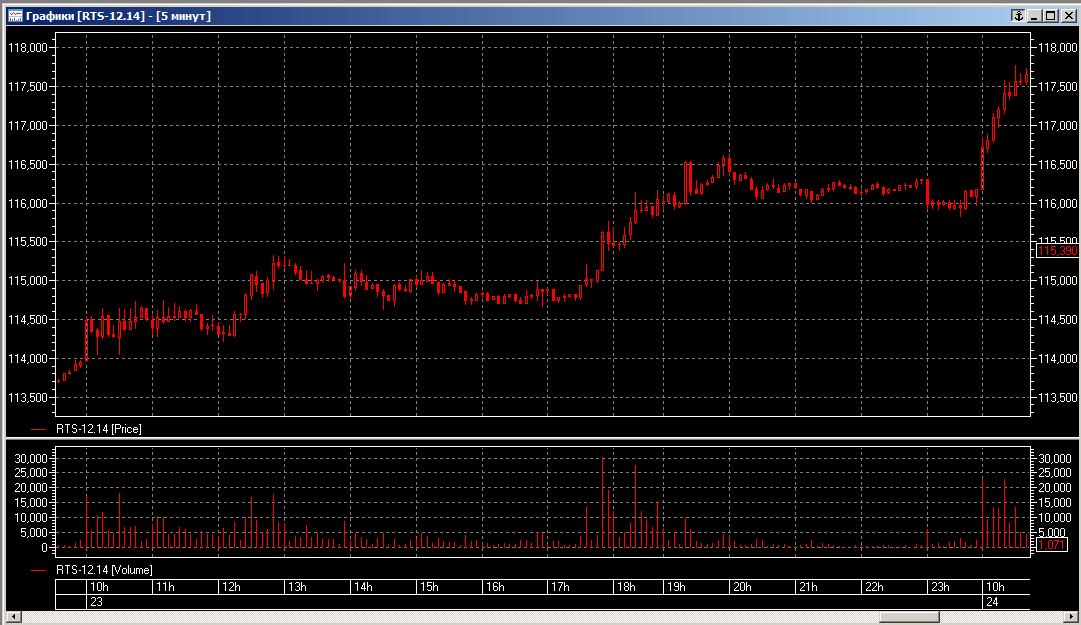Viewport: 1081px width, 625px height.
Task: Click the current volume marker 1,071
Action: [1053, 545]
